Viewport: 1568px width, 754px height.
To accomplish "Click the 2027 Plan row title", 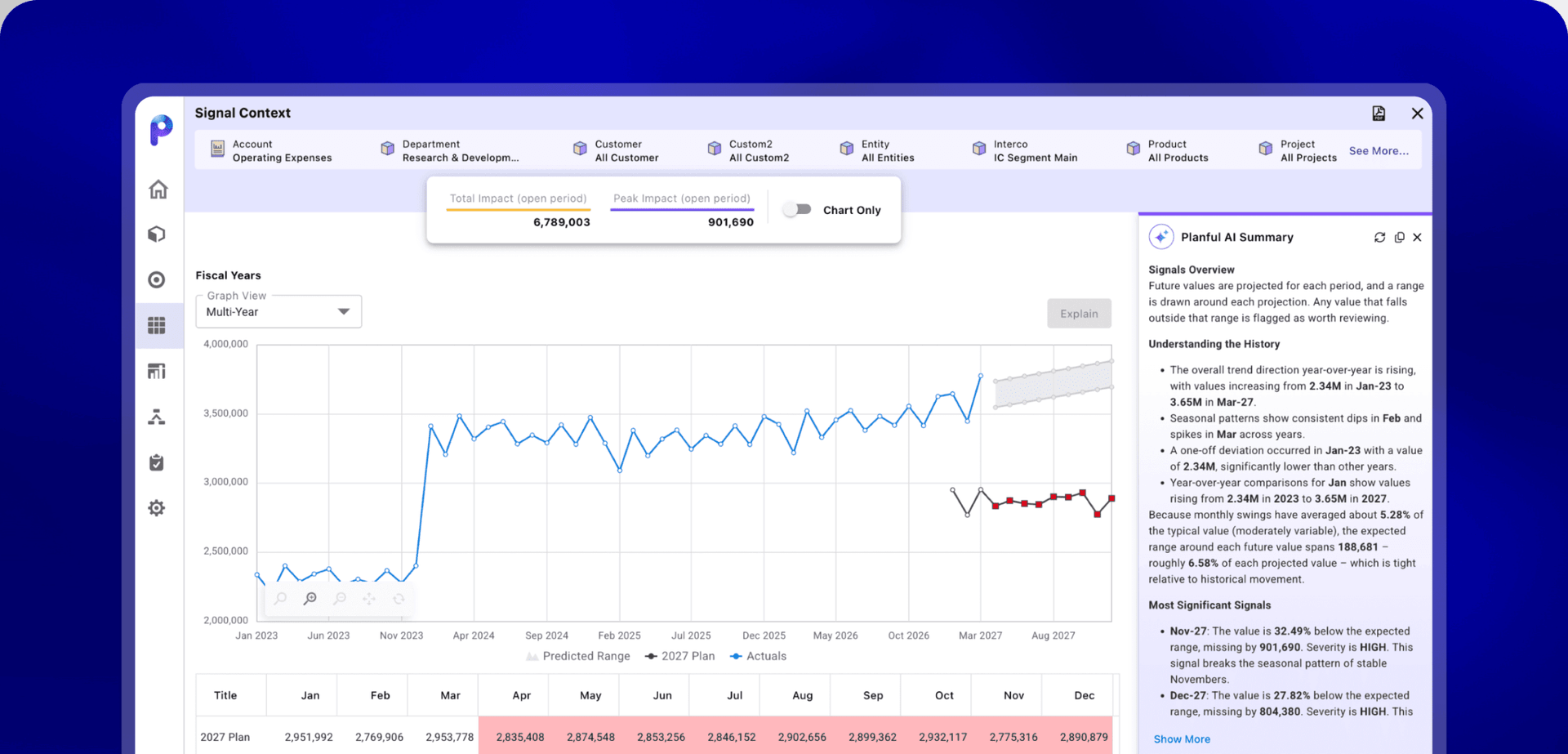I will click(225, 737).
